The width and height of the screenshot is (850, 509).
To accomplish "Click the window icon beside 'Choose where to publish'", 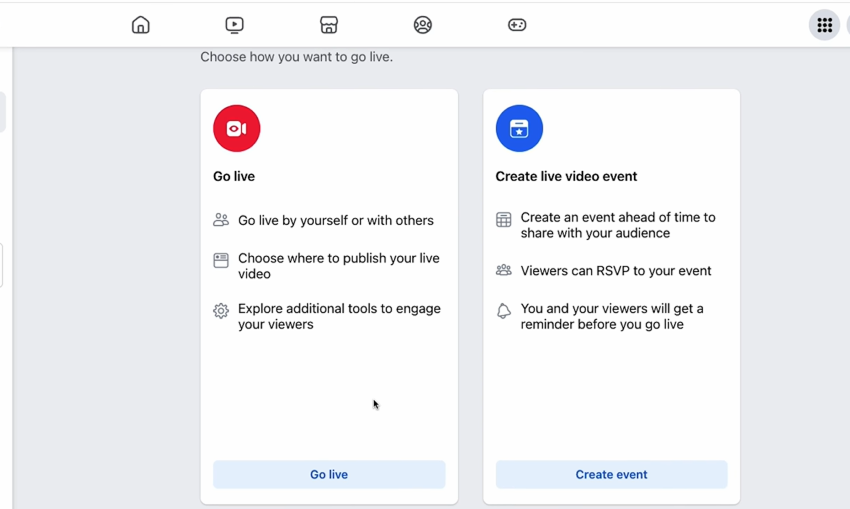I will click(x=221, y=260).
